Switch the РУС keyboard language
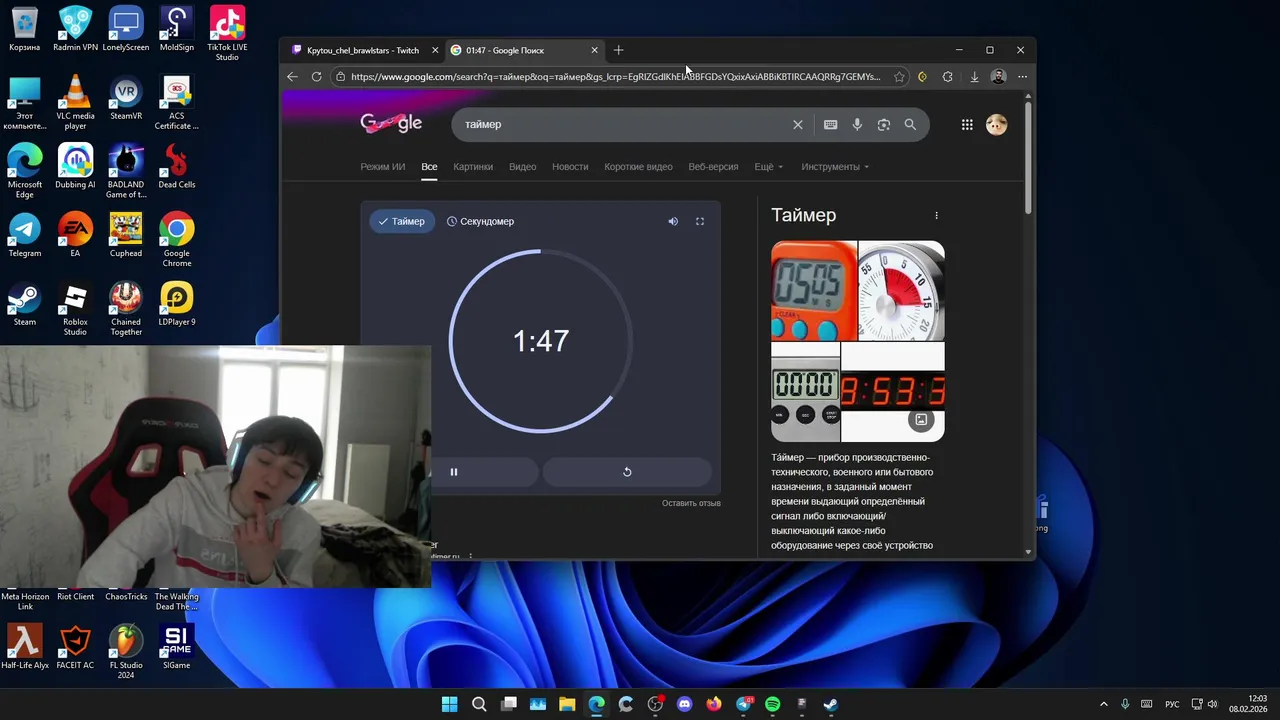 click(1172, 704)
